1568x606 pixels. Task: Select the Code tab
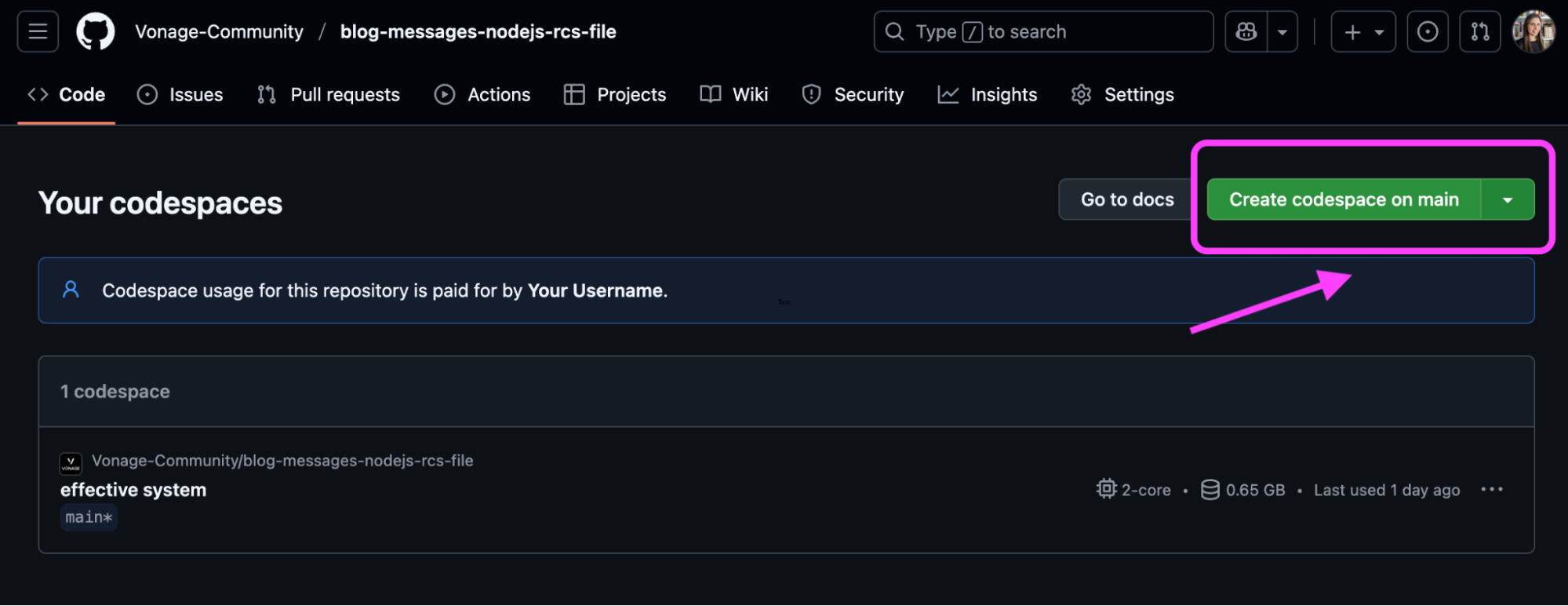[x=67, y=94]
